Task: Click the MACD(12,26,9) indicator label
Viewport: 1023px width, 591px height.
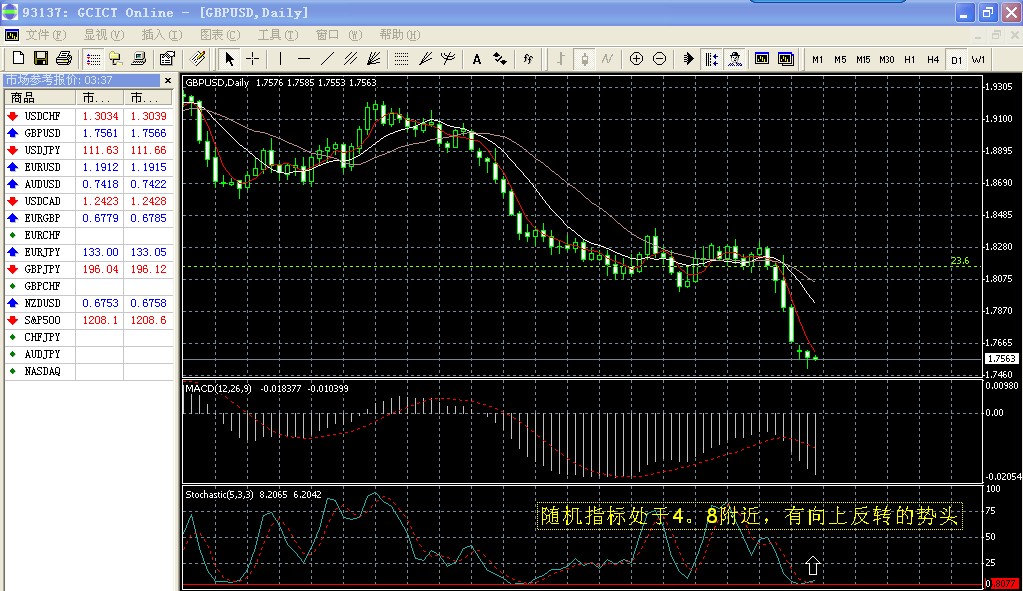Action: (x=218, y=388)
